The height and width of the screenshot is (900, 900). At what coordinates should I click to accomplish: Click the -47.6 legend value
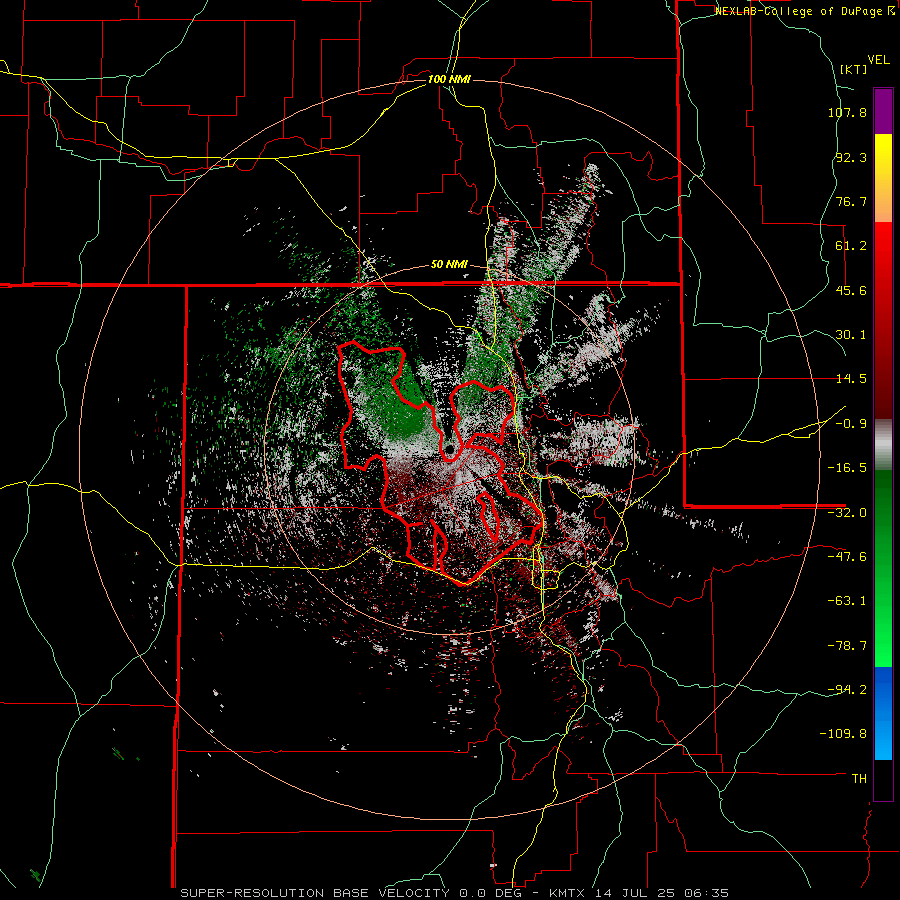847,557
